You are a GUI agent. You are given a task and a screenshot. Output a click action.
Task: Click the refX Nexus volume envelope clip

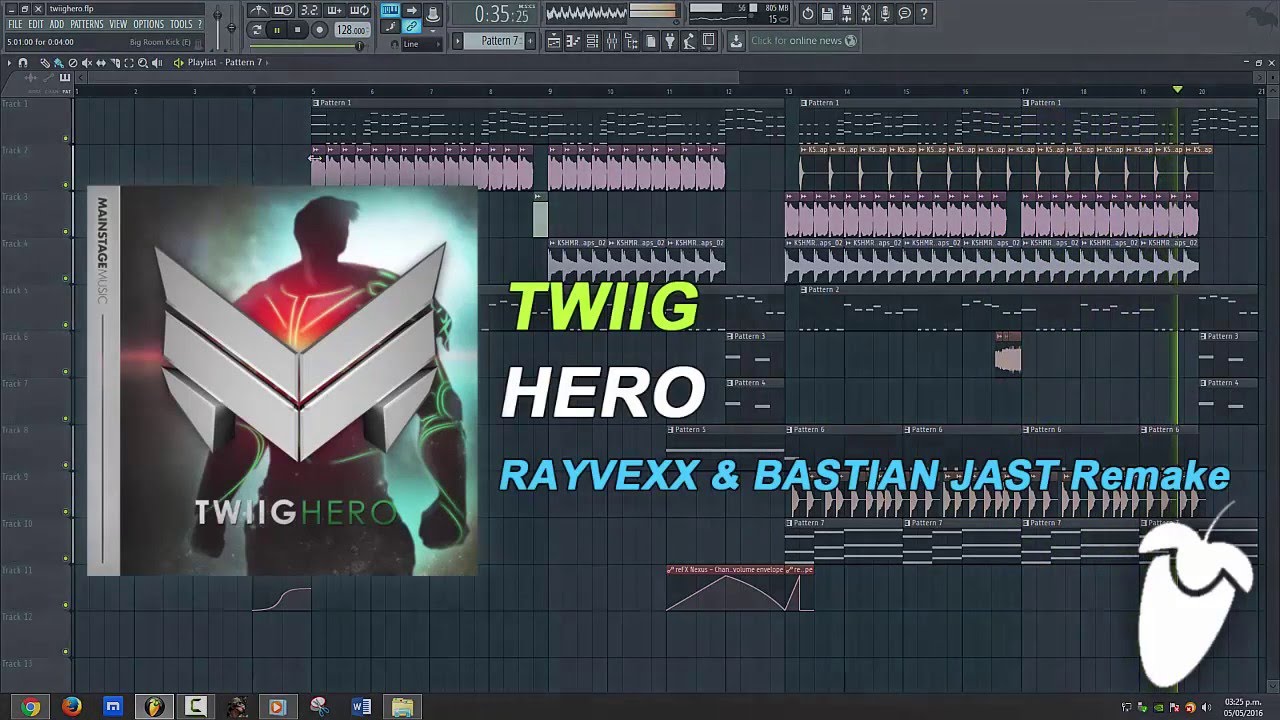pos(726,588)
